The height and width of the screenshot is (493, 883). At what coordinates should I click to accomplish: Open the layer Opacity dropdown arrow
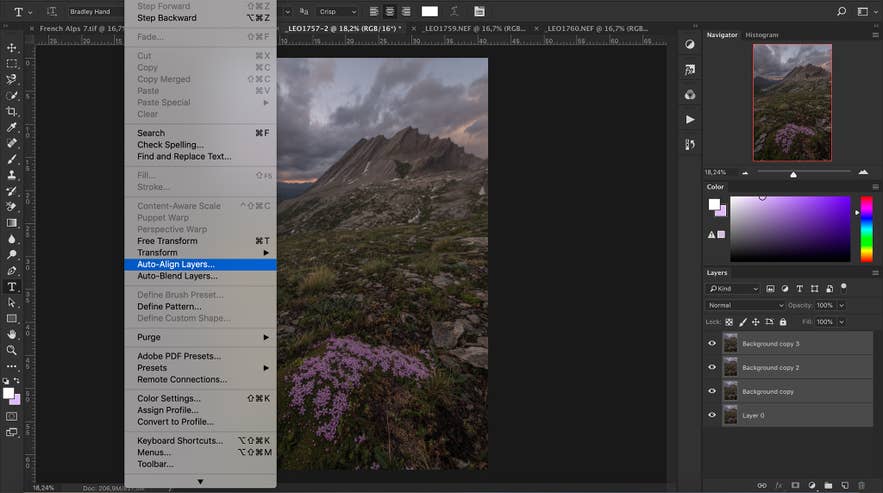coord(841,305)
